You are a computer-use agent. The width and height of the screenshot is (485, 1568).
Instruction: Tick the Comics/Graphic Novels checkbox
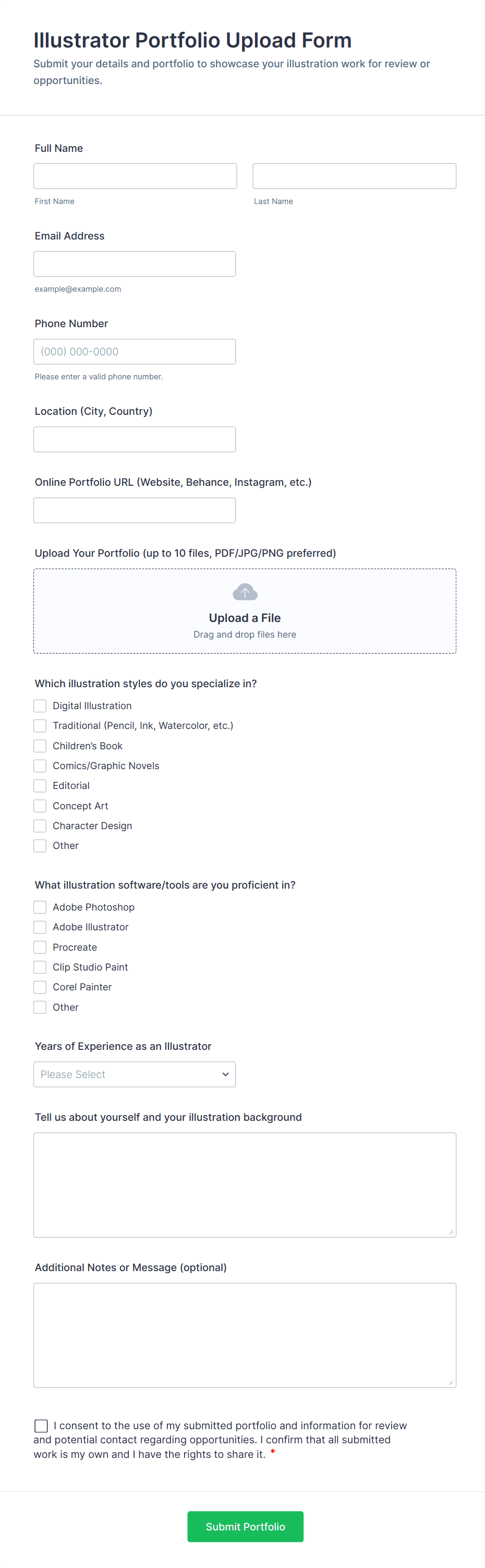tap(40, 765)
